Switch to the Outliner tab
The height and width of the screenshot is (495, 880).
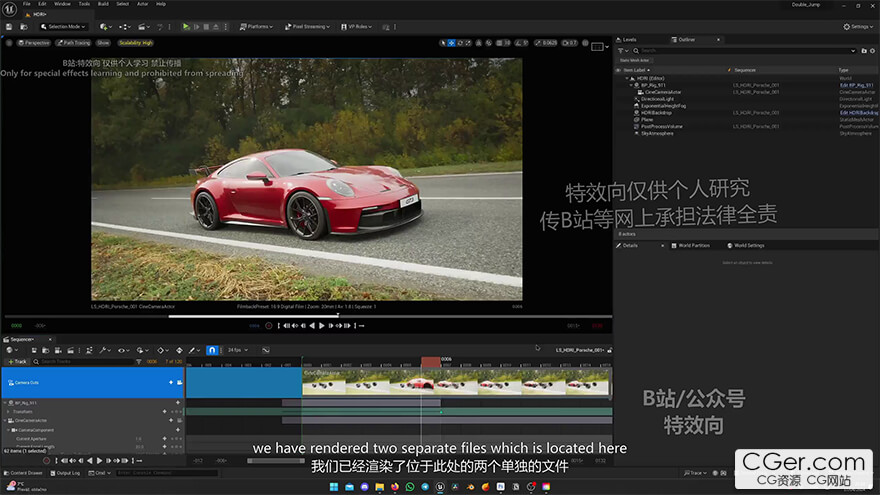tap(686, 40)
